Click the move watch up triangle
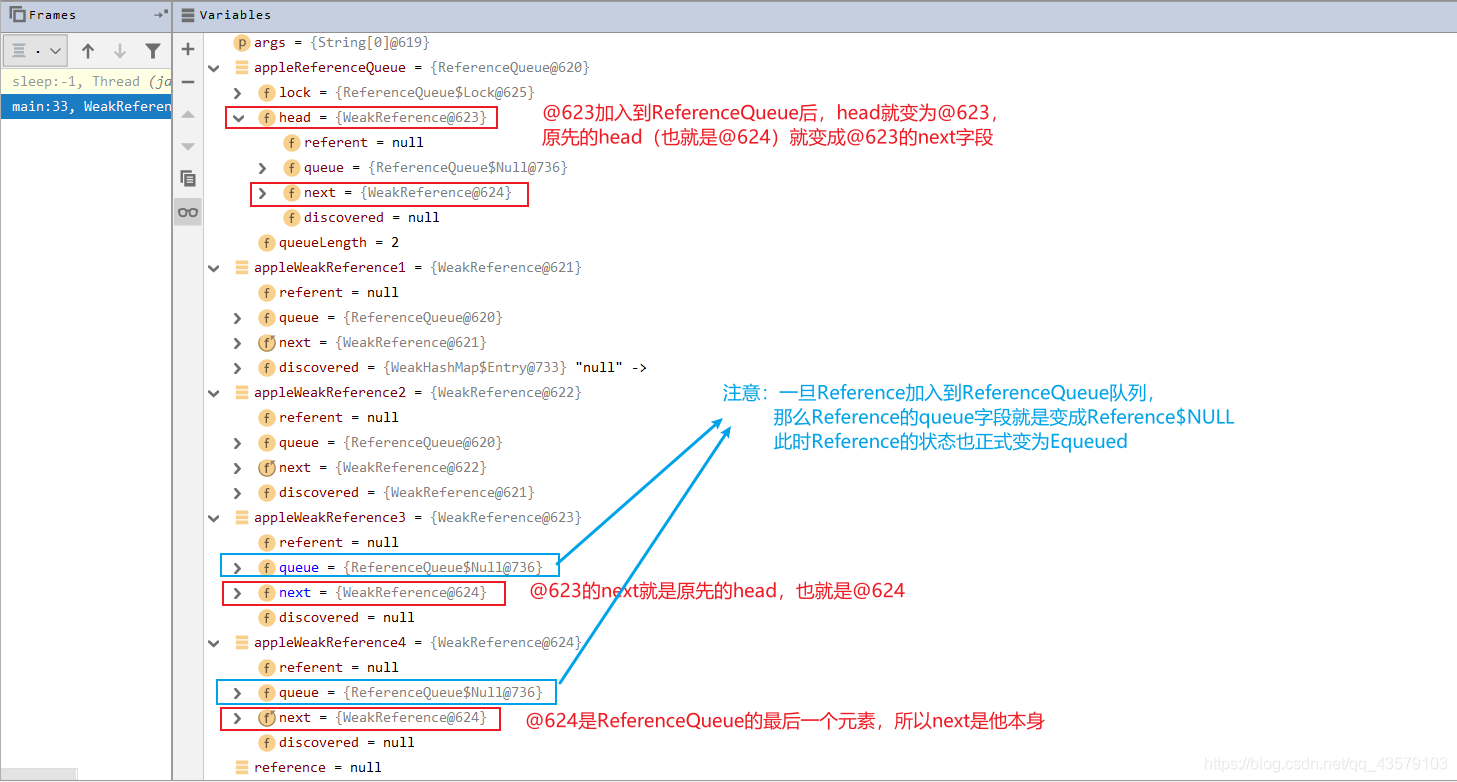 click(x=188, y=114)
